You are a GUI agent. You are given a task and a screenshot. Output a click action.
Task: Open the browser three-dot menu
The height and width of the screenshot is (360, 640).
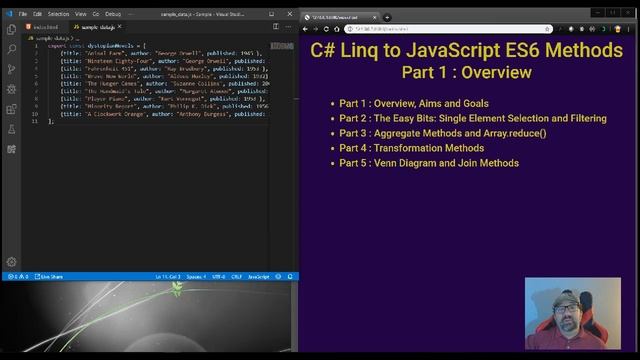point(629,29)
